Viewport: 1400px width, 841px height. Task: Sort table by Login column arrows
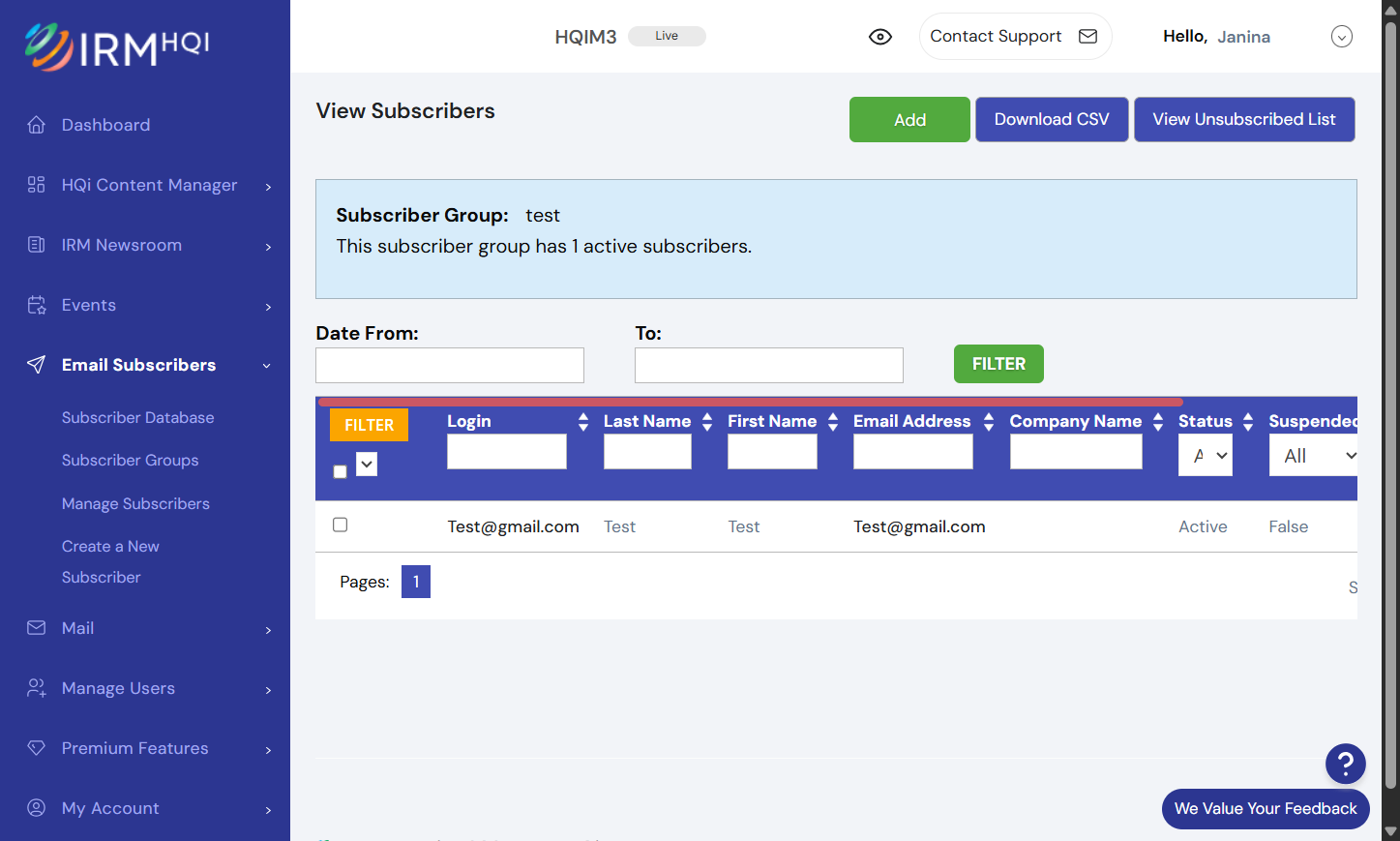coord(583,422)
